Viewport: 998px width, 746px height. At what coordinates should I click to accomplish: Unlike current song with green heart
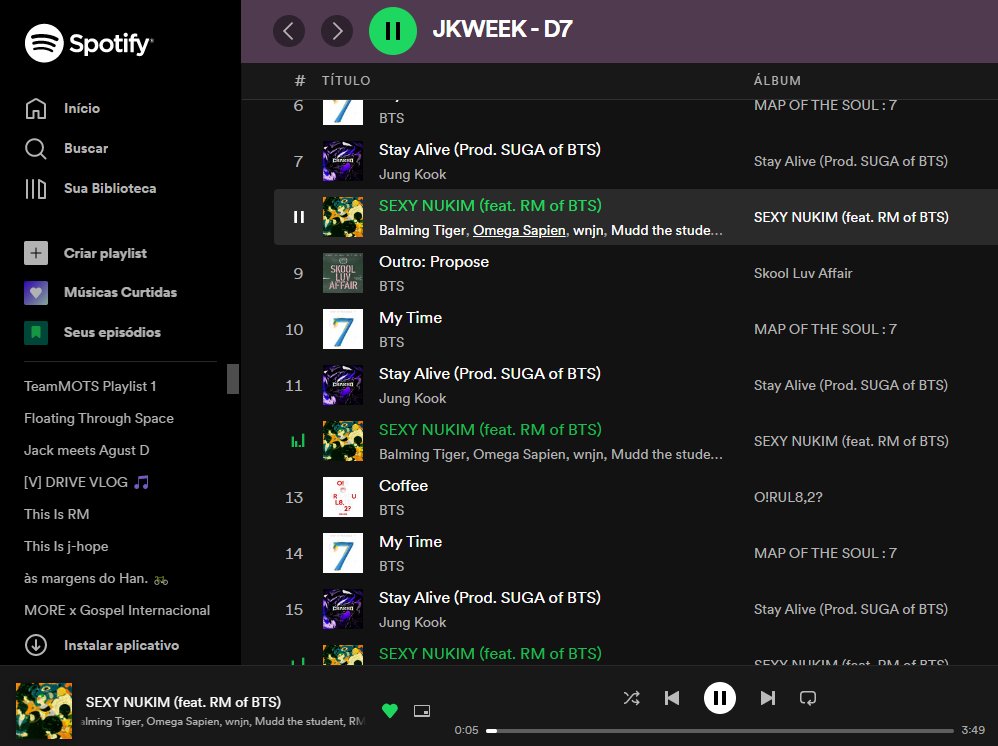tap(390, 710)
